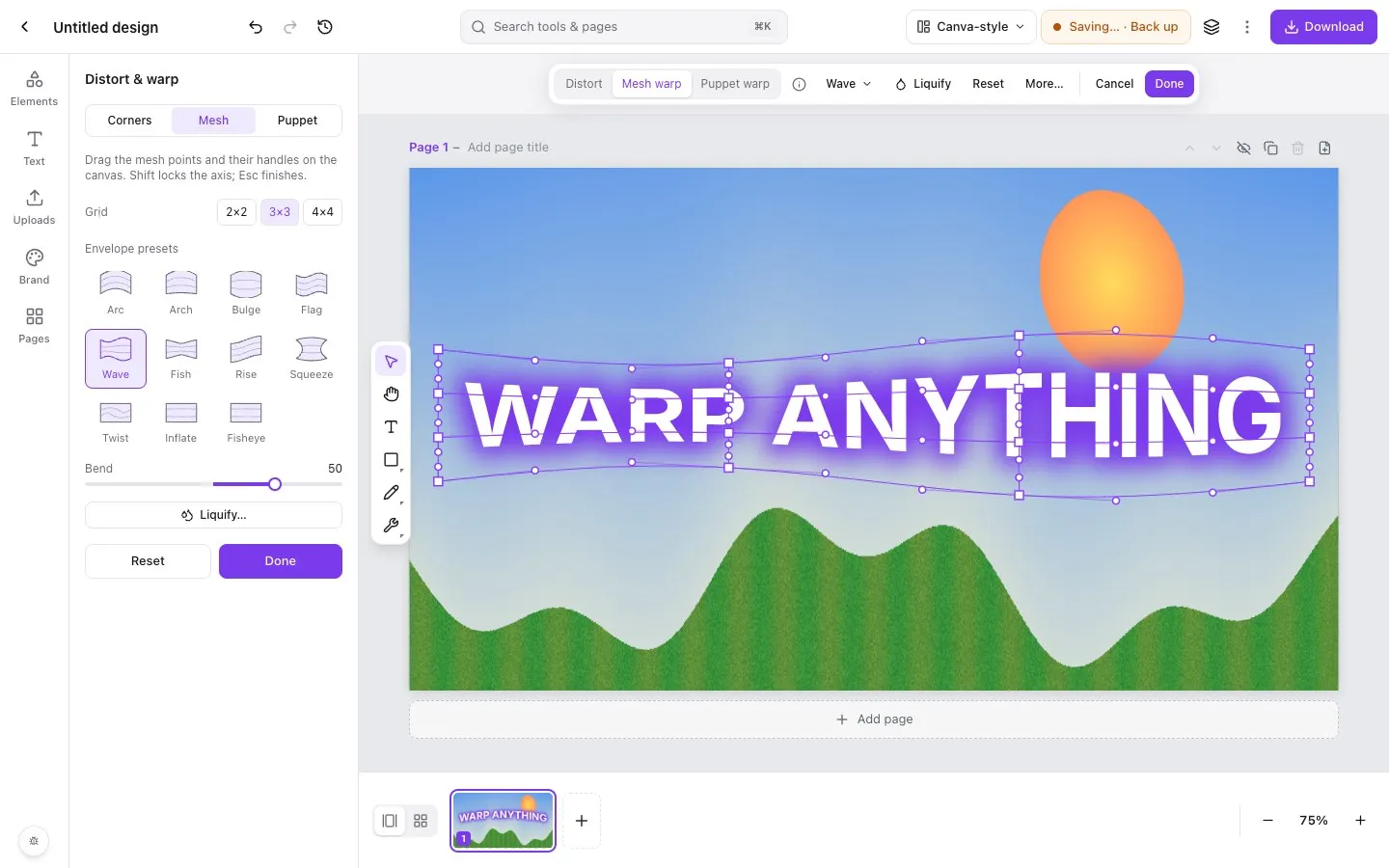1389x868 pixels.
Task: Select Puppet warp mode in toolbar
Action: coord(735,84)
